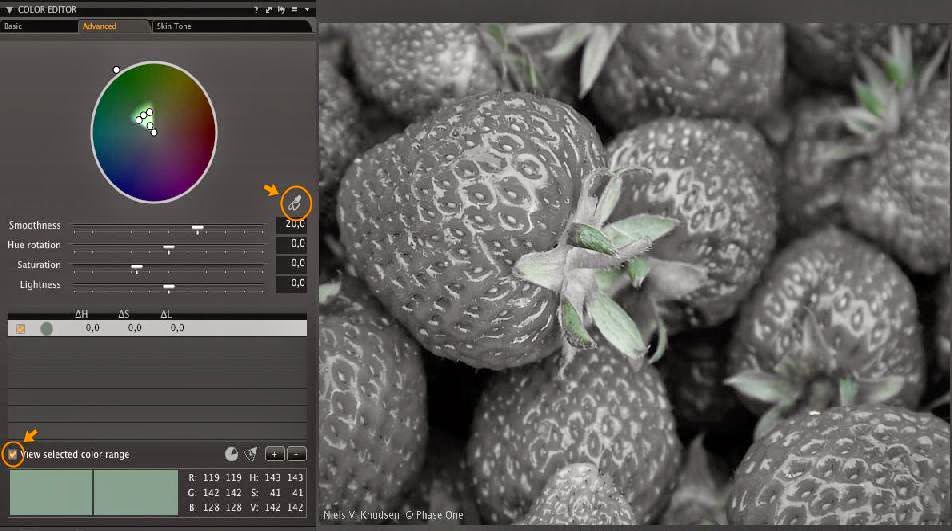952x531 pixels.
Task: Click the Smoothness slider handle
Action: pos(197,229)
